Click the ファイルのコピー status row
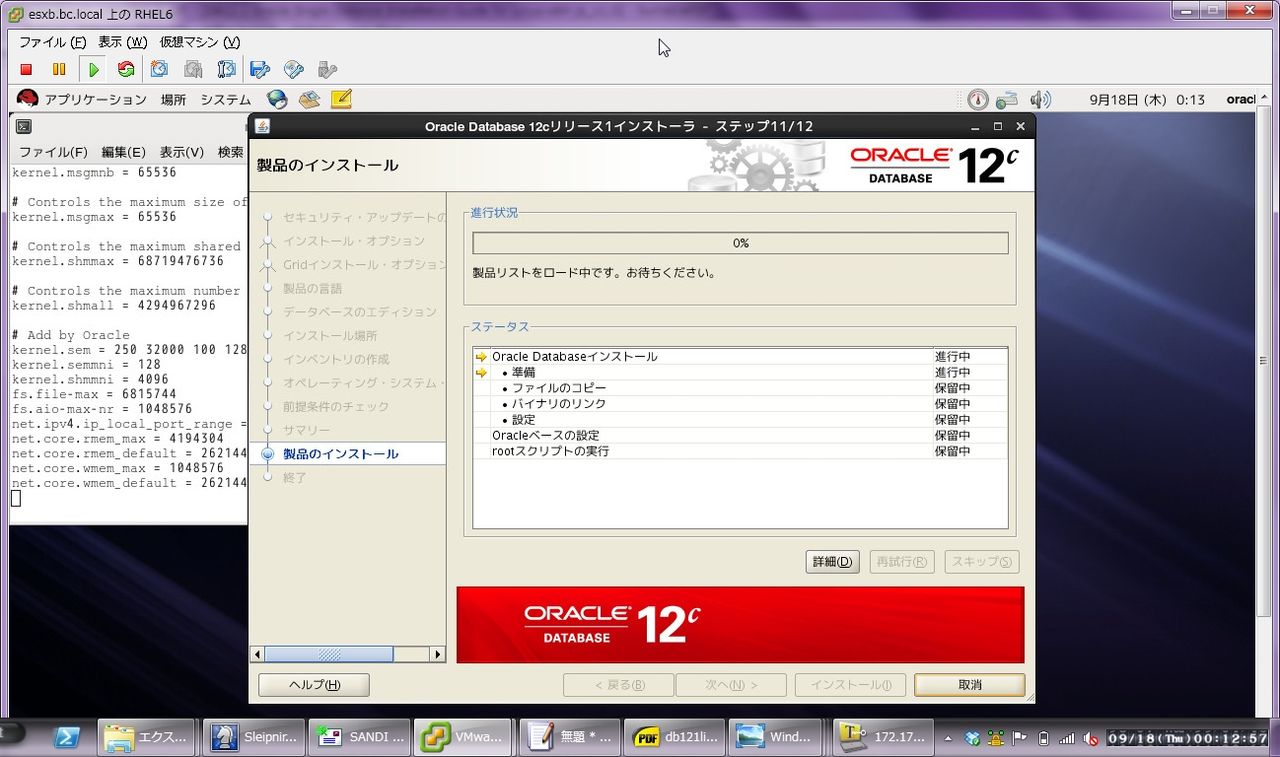 click(x=740, y=388)
